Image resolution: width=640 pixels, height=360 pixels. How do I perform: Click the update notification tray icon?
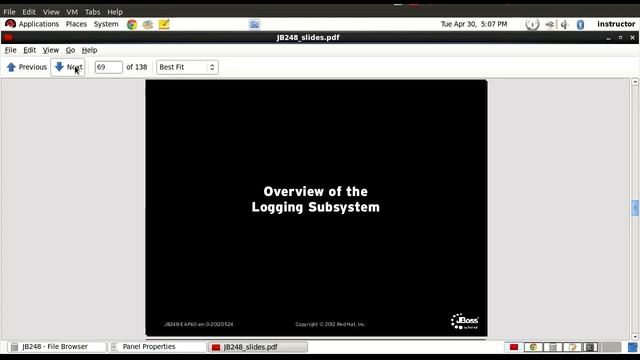click(x=532, y=24)
